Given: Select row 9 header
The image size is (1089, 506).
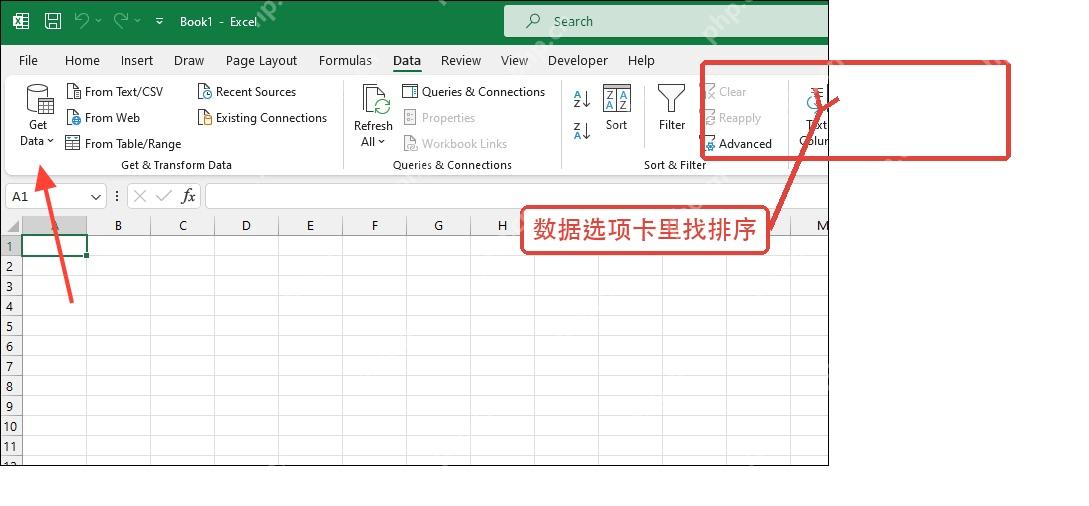Looking at the screenshot, I should coord(10,406).
